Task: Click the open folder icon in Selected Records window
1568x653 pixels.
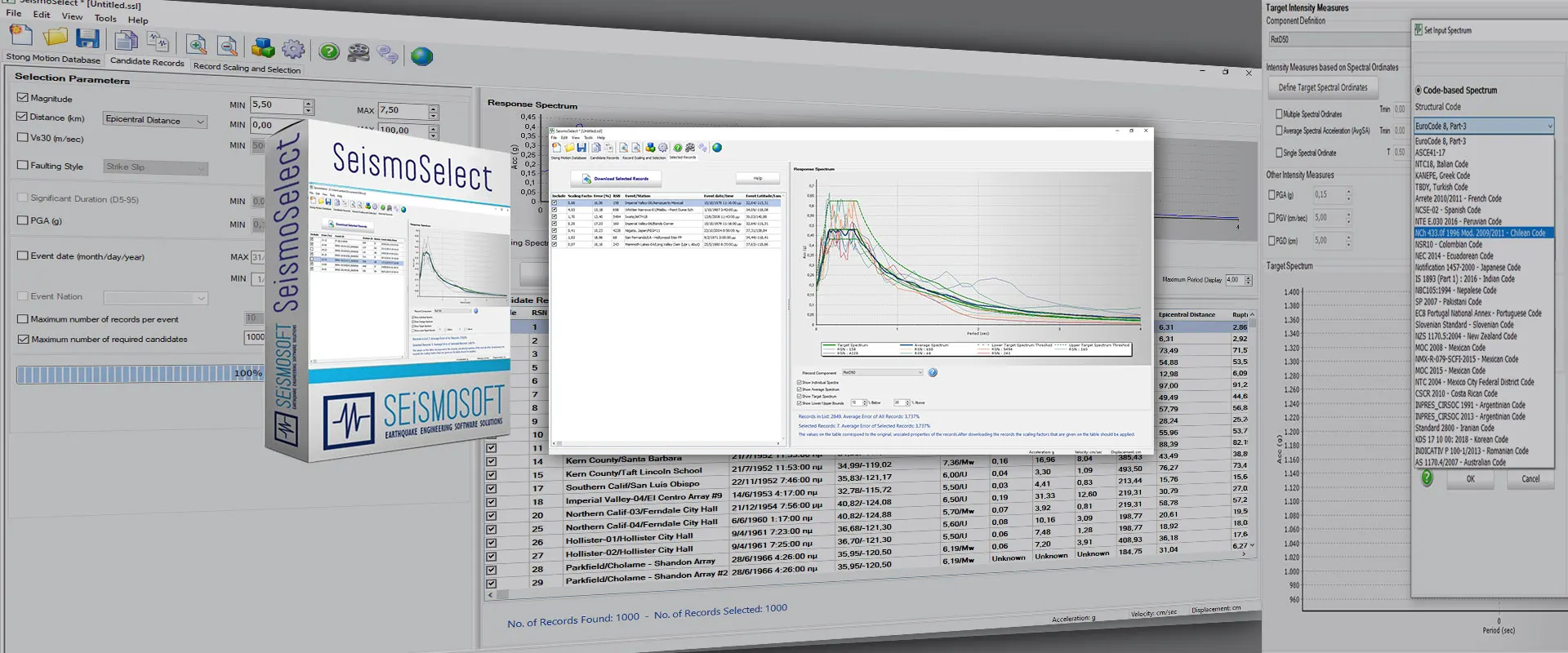Action: coord(569,148)
